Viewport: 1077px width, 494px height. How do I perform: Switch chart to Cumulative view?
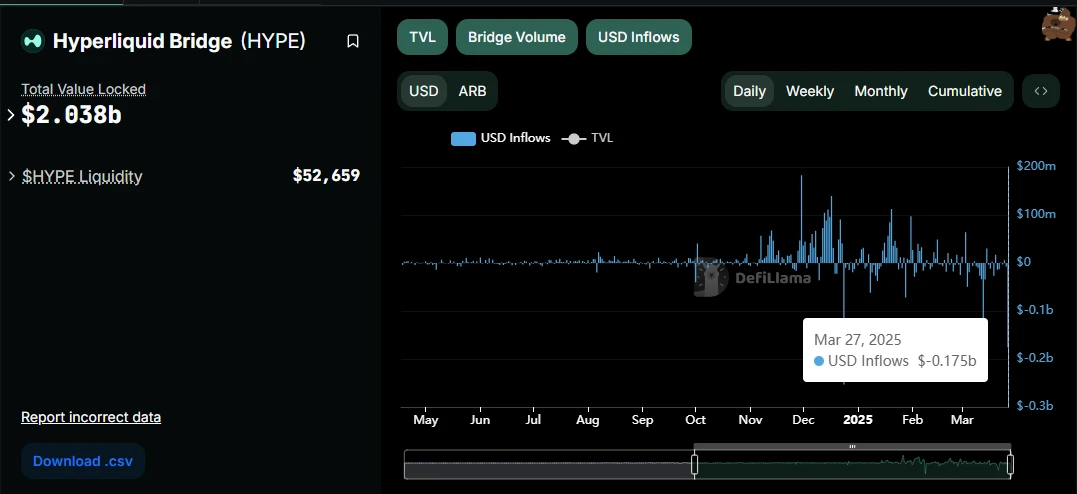coord(964,91)
